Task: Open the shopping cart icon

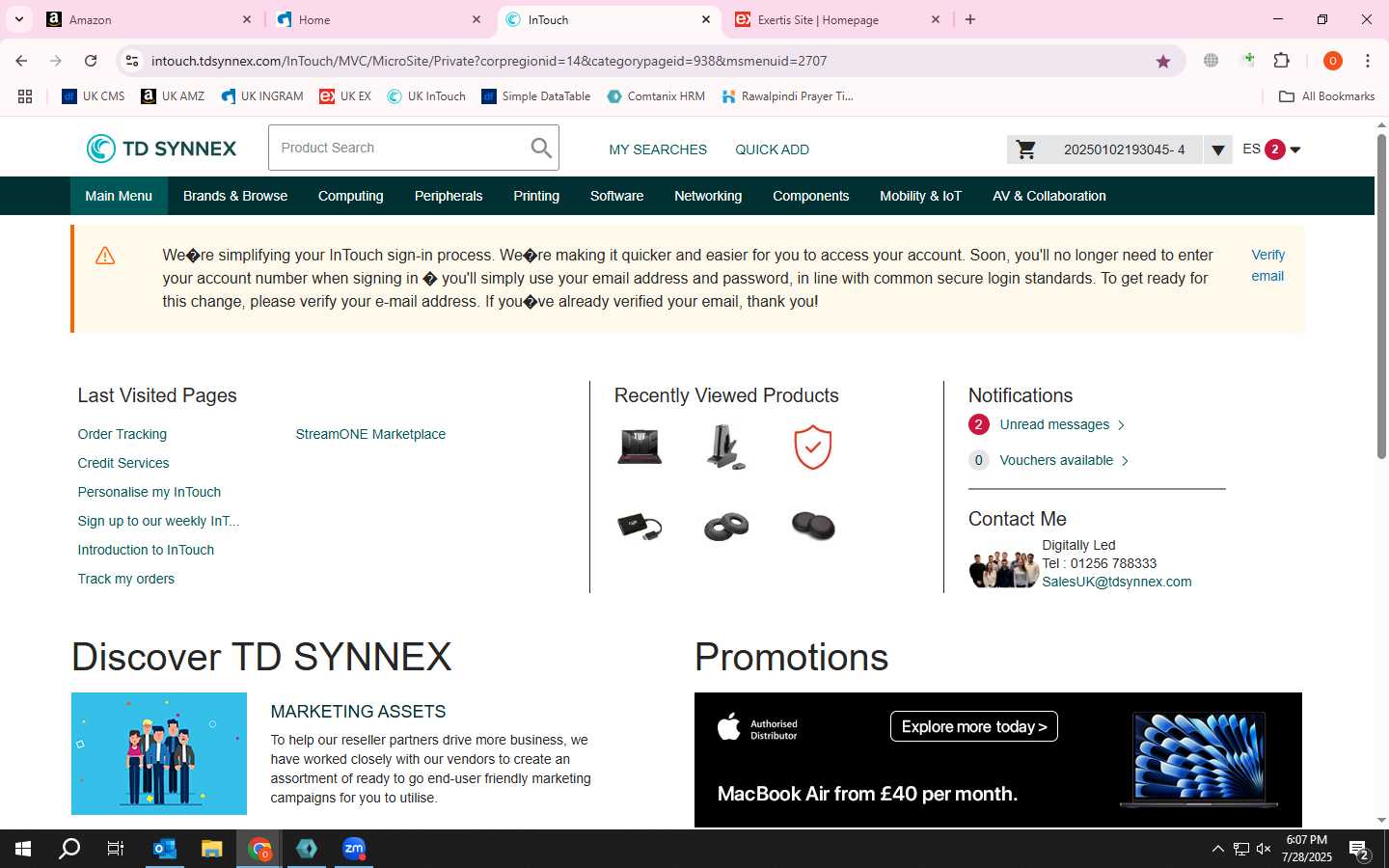Action: 1026,149
